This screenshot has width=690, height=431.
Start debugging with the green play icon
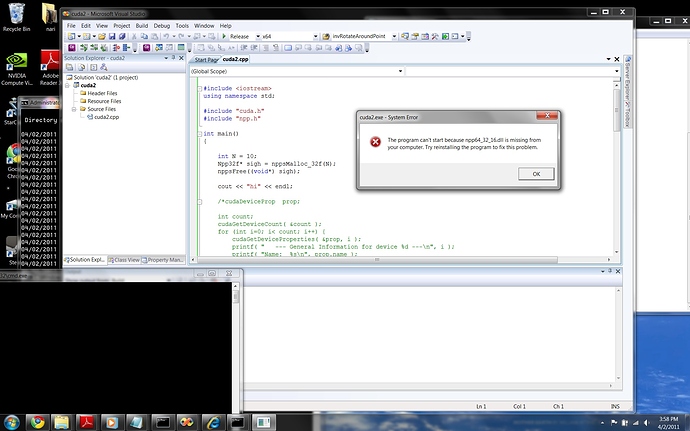tap(224, 37)
